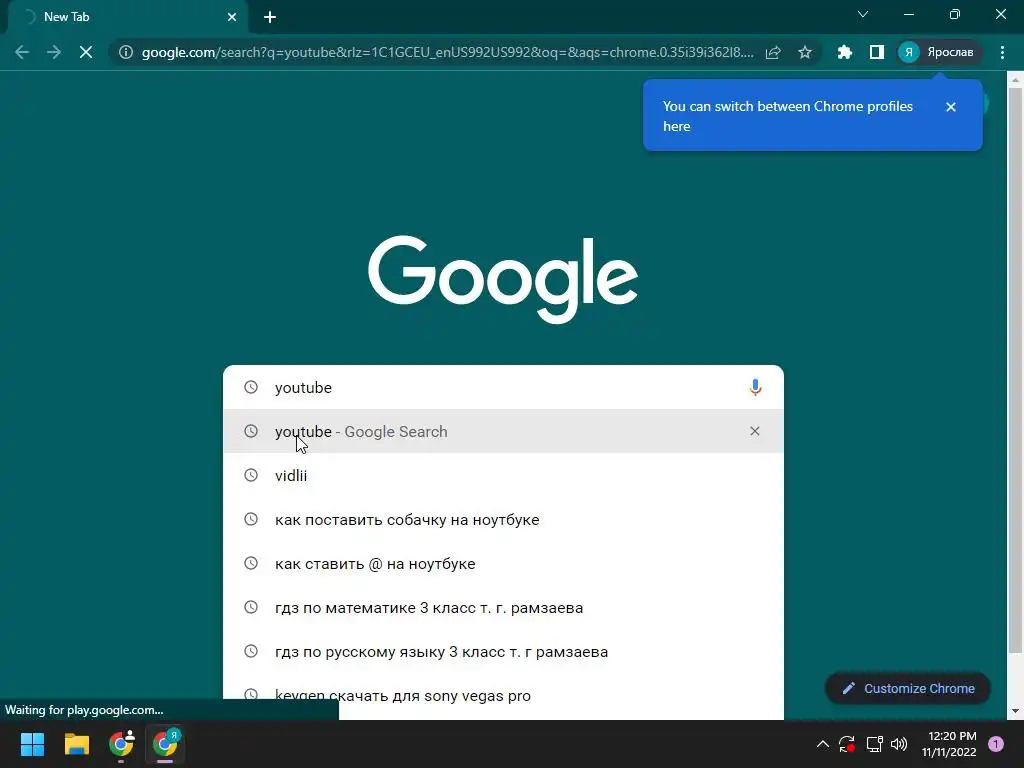Screen dimensions: 1024x768
Task: Open the notification badge in the taskbar
Action: click(996, 744)
